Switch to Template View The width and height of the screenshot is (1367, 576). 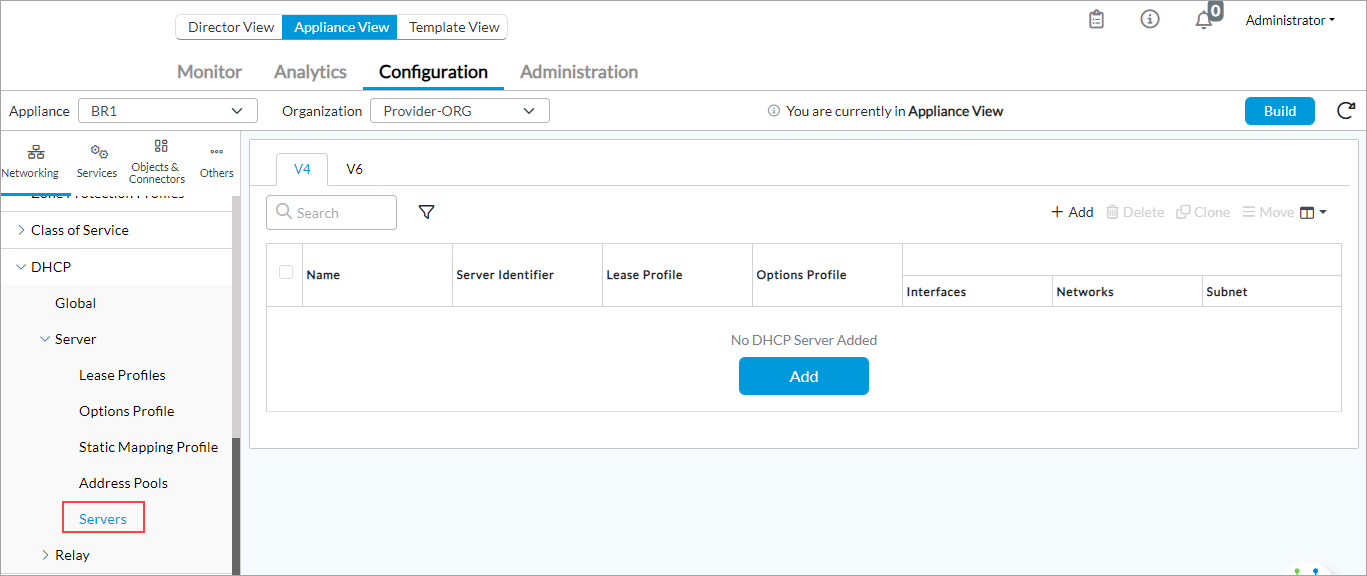click(454, 27)
